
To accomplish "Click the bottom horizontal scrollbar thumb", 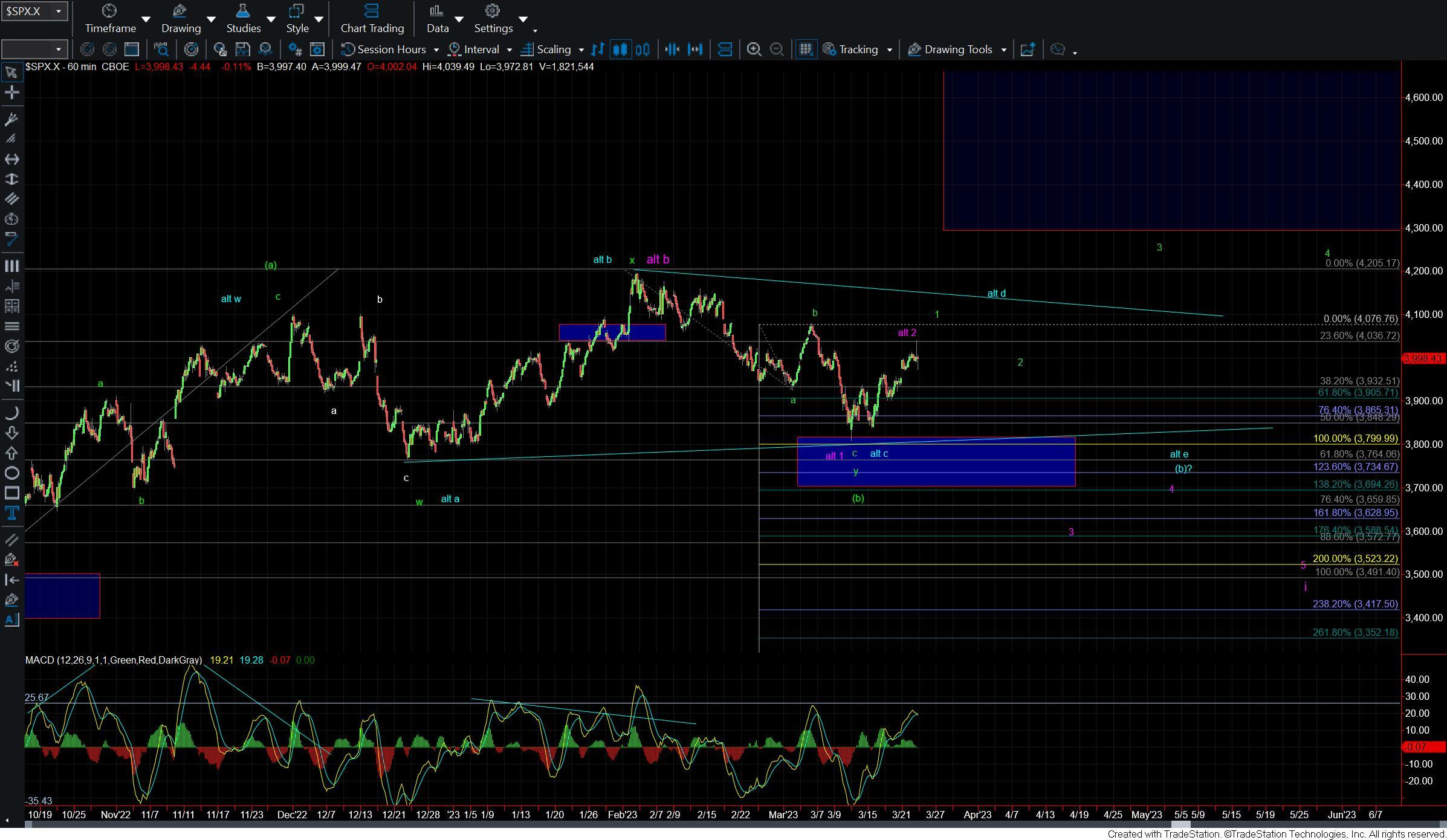I will 1180,824.
